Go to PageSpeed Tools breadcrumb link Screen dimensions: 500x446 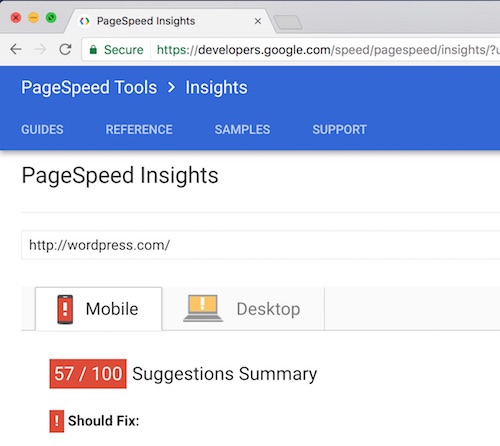(89, 88)
